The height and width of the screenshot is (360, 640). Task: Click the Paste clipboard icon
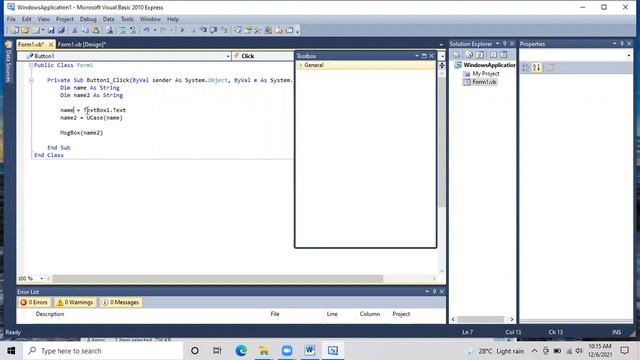(96, 30)
